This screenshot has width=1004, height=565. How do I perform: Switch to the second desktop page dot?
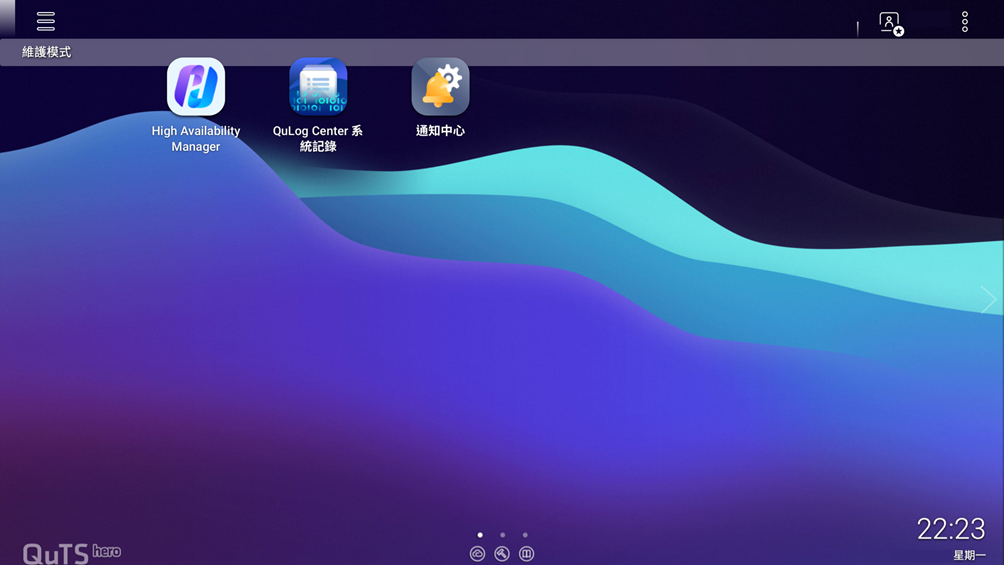click(503, 535)
